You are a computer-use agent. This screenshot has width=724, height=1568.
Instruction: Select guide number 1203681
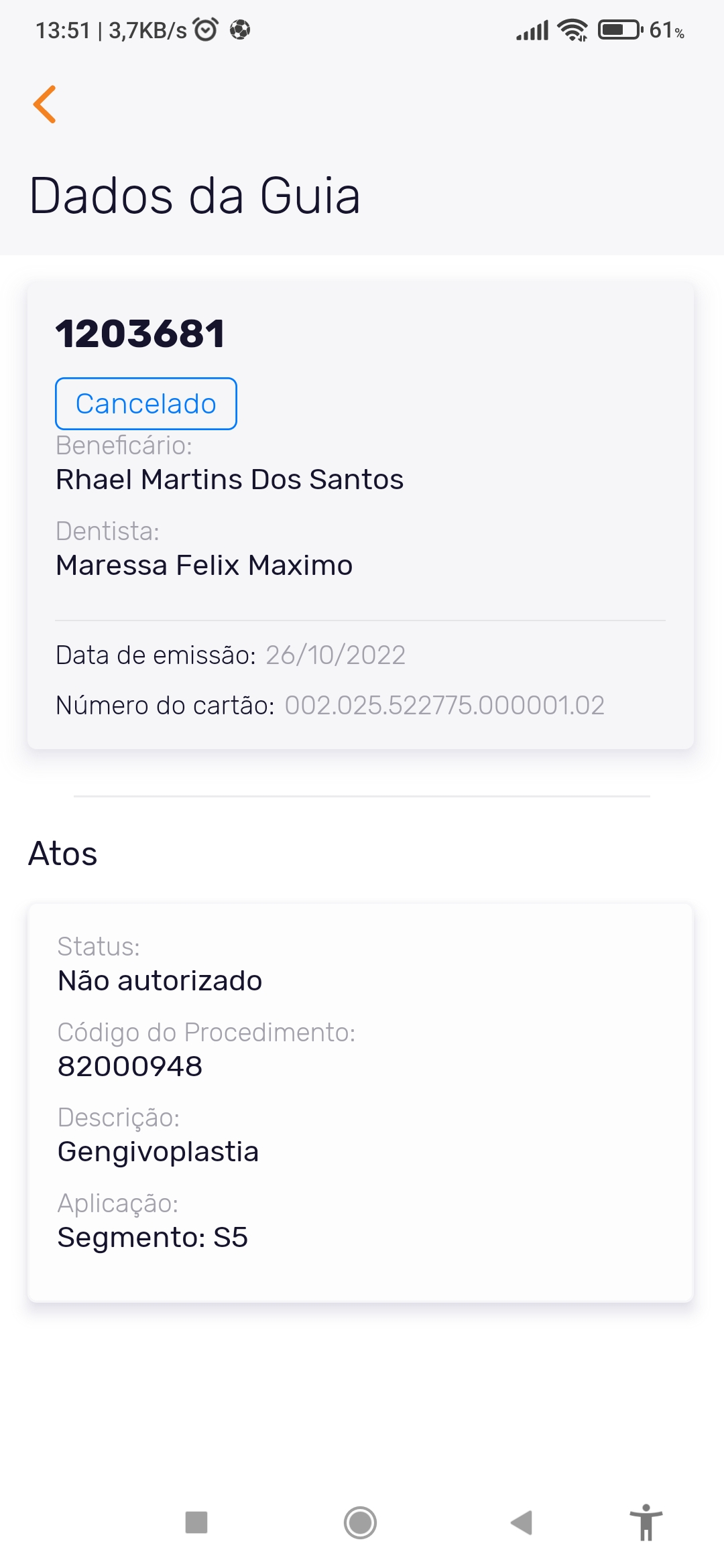tap(140, 334)
